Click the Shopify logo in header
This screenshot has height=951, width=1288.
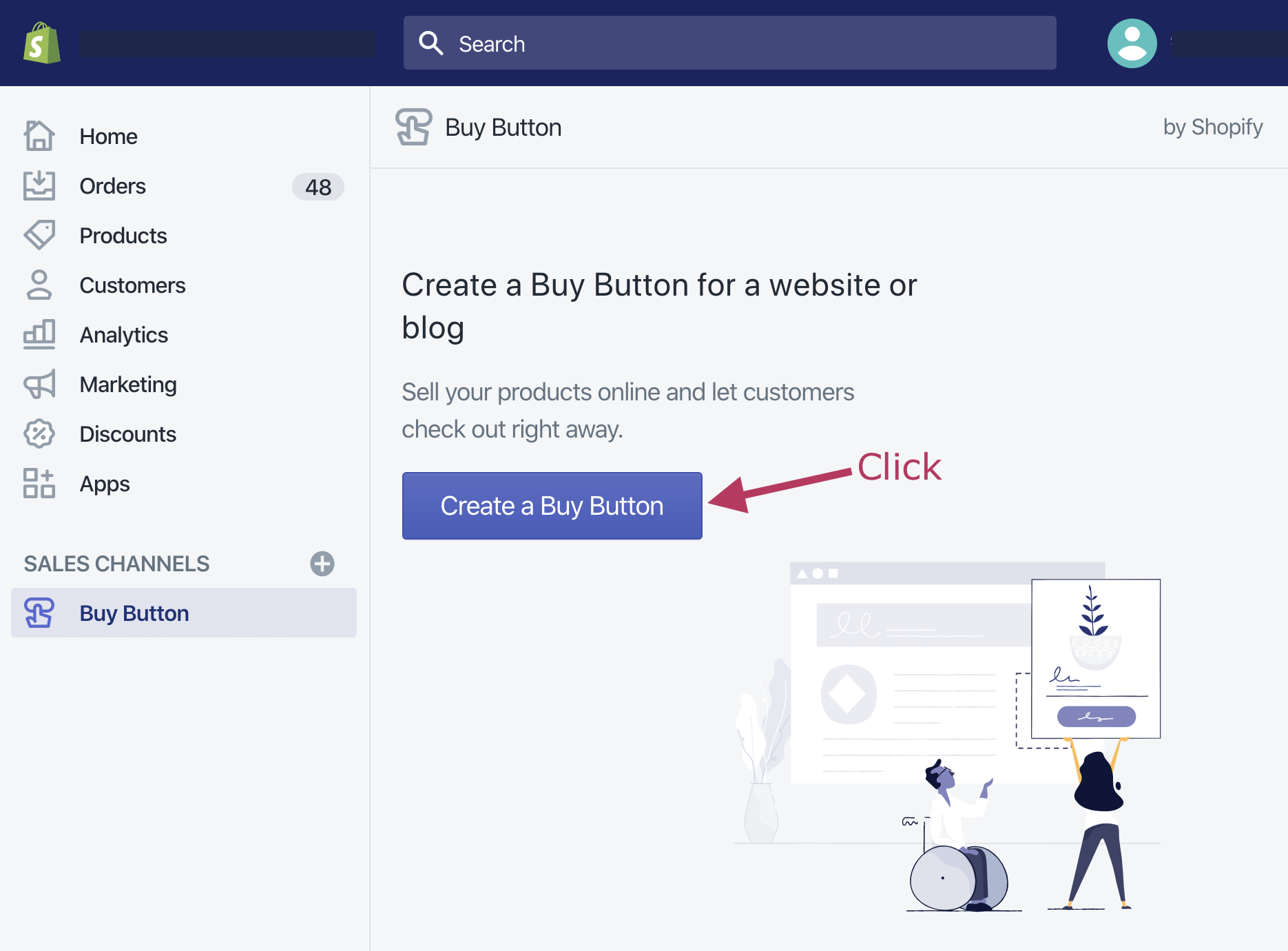[x=42, y=43]
